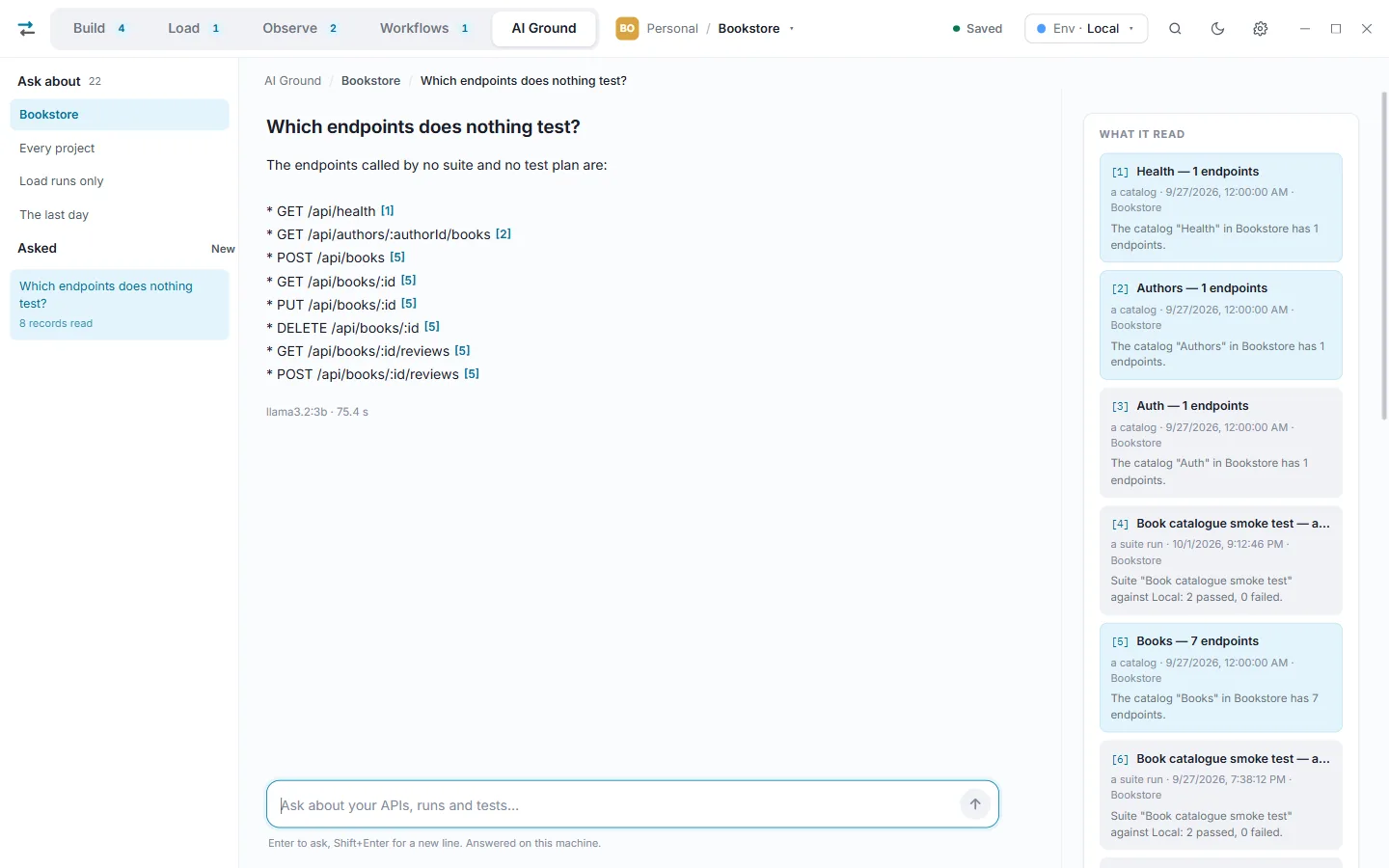Click Bookstore breadcrumb link
Image resolution: width=1389 pixels, height=868 pixels.
[x=370, y=81]
